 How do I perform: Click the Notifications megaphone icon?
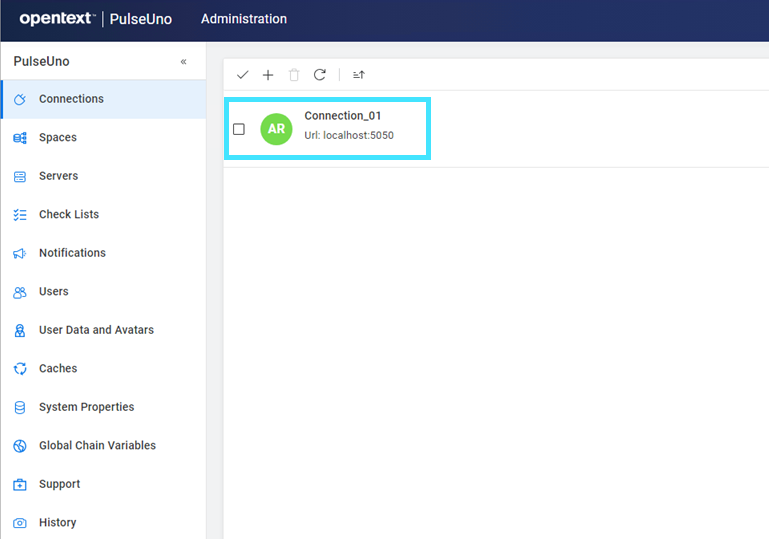tap(20, 254)
